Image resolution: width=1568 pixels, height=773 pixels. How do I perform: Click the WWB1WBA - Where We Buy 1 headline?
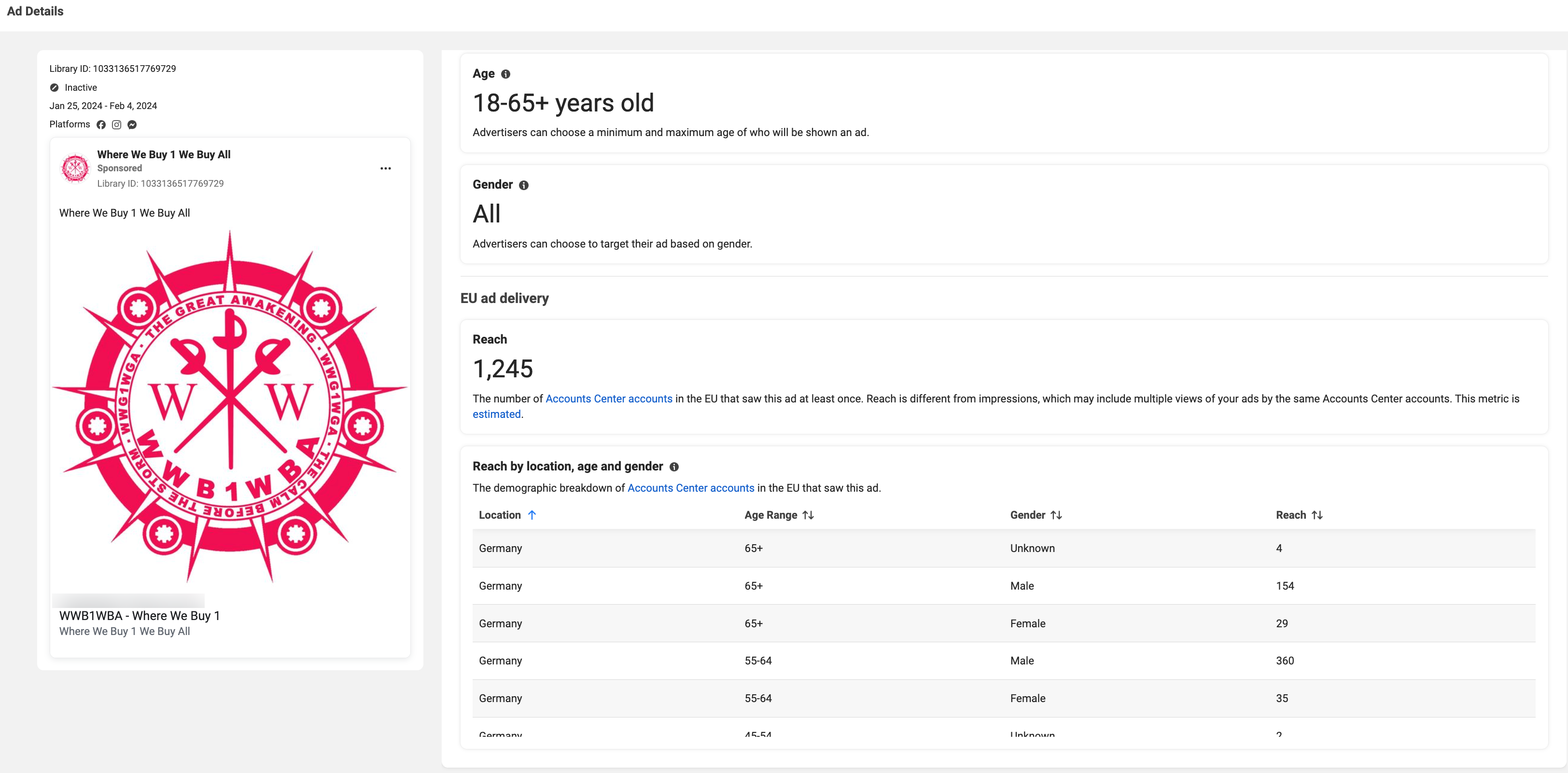pyautogui.click(x=140, y=616)
